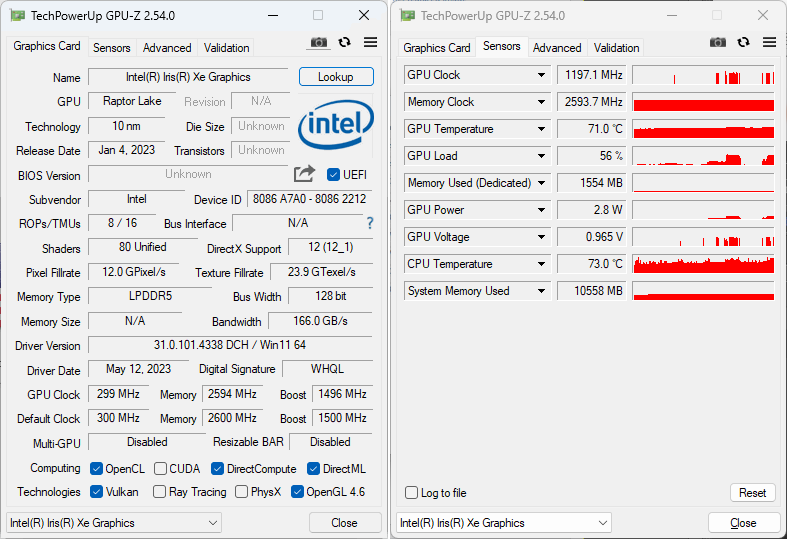Viewport: 787px width, 539px height.
Task: Click GPU-Z app icon in left title bar
Action: [x=18, y=16]
